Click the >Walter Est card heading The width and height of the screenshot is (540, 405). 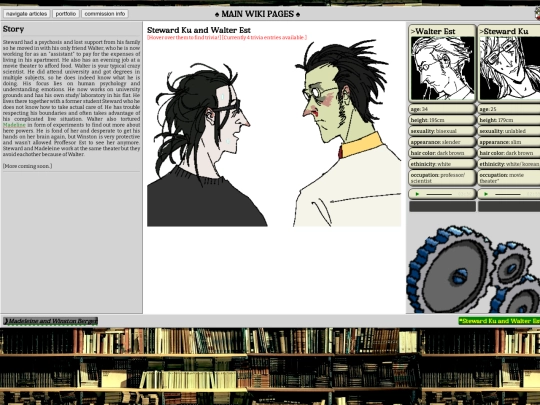tap(433, 31)
